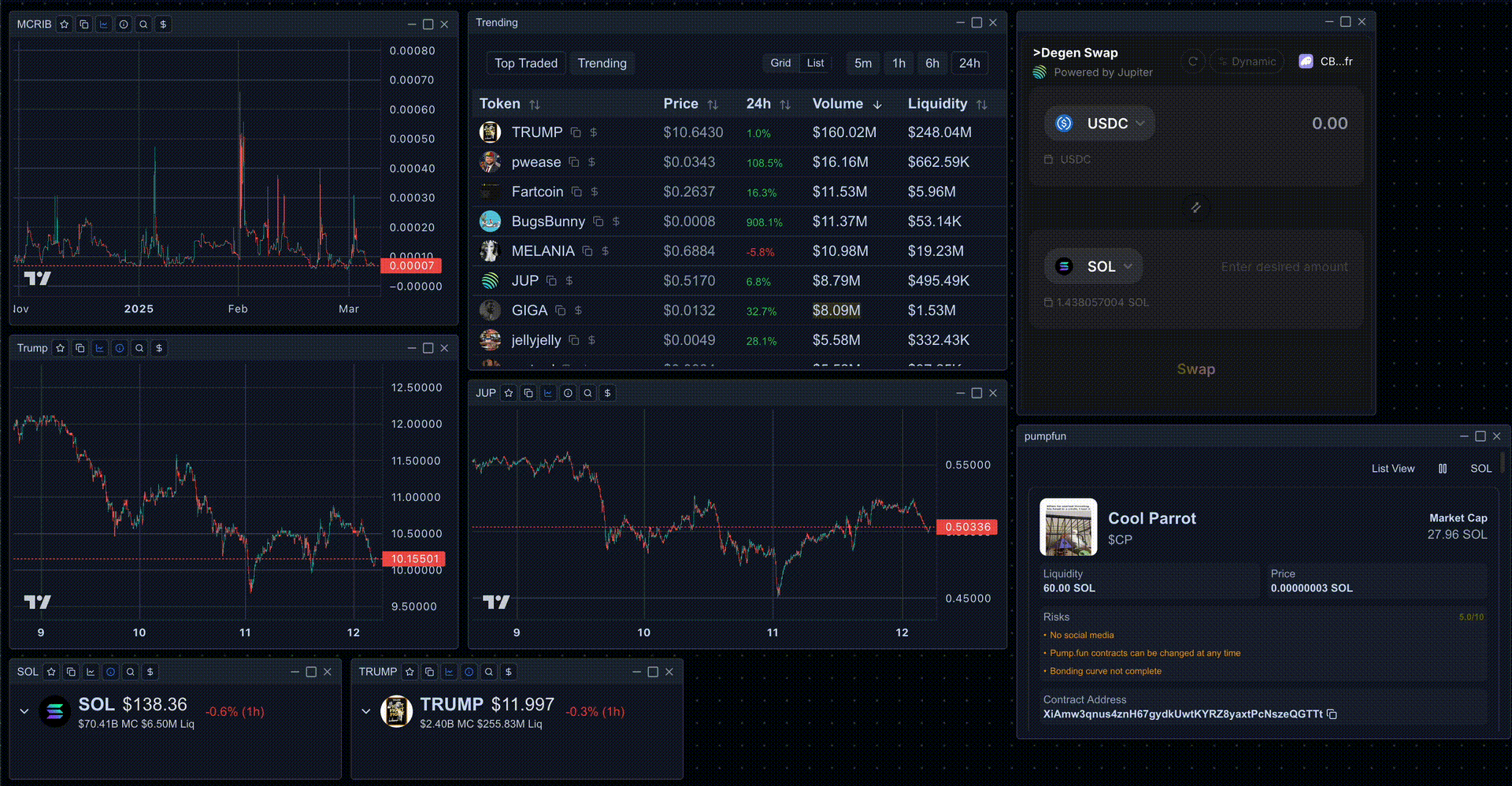Screen dimensions: 1512x786
Task: Toggle the column layout icon in pumpfun
Action: point(1443,469)
